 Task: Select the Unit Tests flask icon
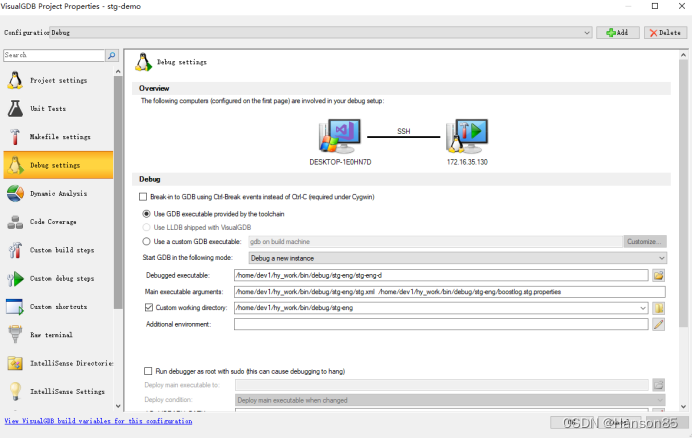[15, 109]
